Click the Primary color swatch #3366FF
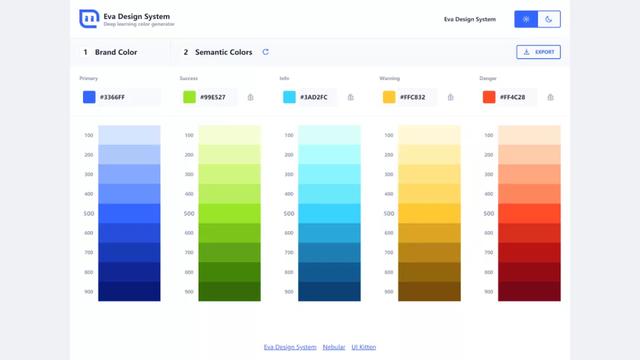640x360 pixels. click(89, 97)
